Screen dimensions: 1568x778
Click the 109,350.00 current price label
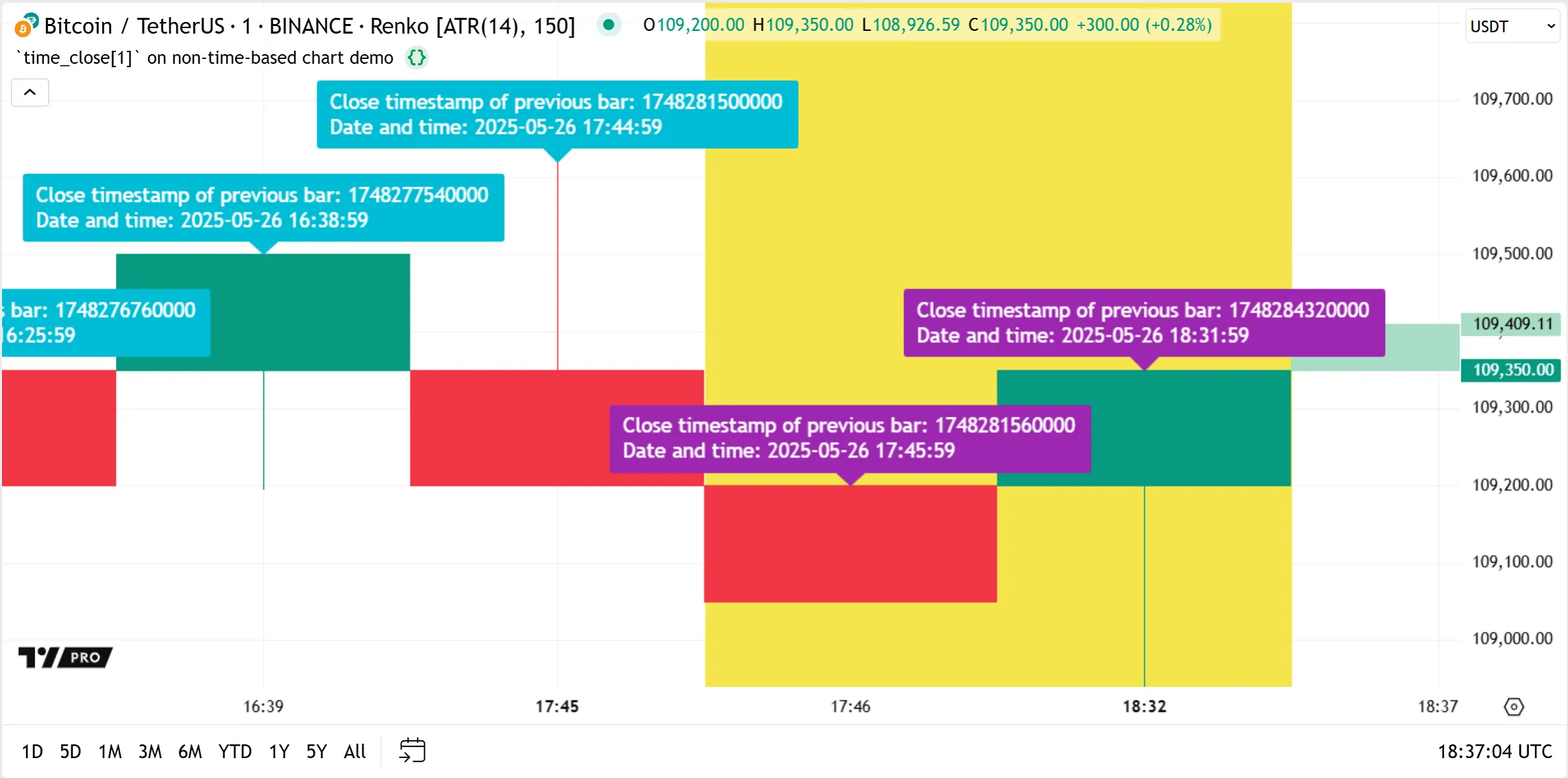pyautogui.click(x=1512, y=370)
